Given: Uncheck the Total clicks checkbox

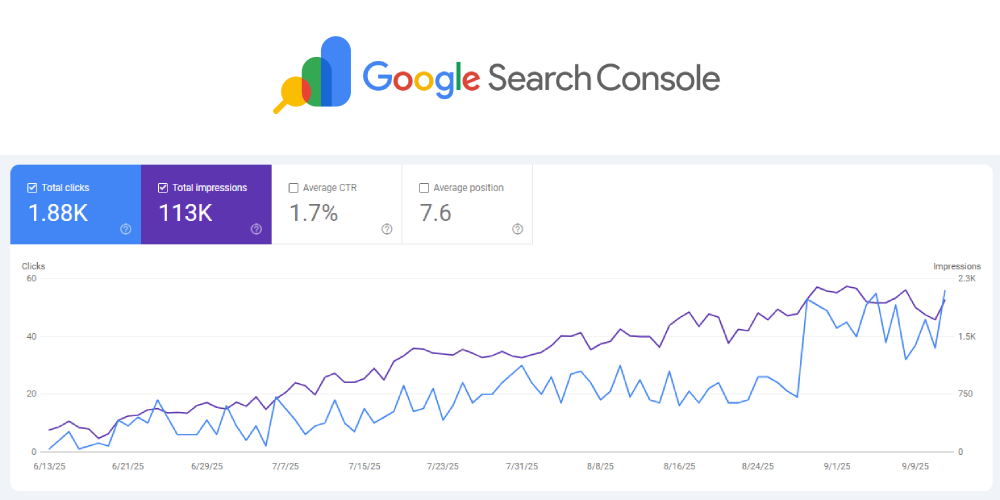Looking at the screenshot, I should click(32, 188).
